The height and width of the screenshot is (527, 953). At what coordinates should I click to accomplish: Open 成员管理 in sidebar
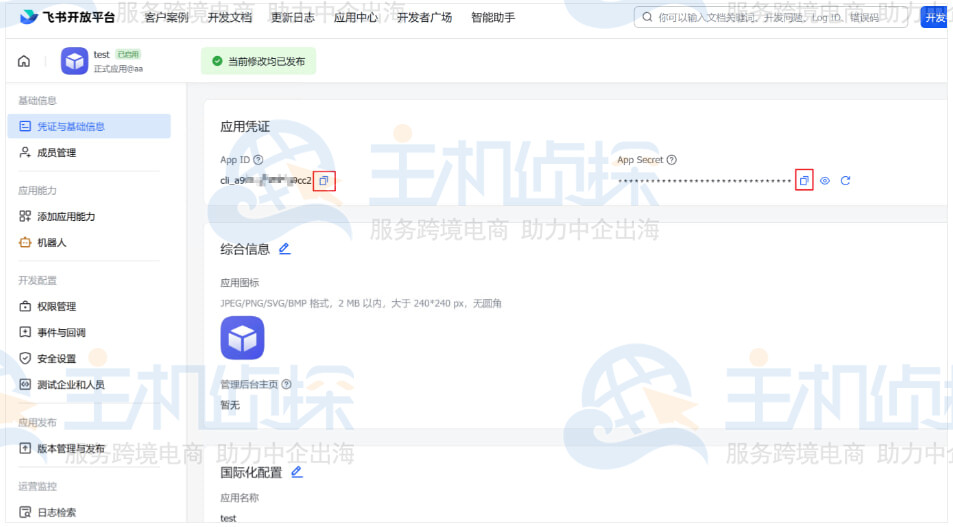(56, 153)
